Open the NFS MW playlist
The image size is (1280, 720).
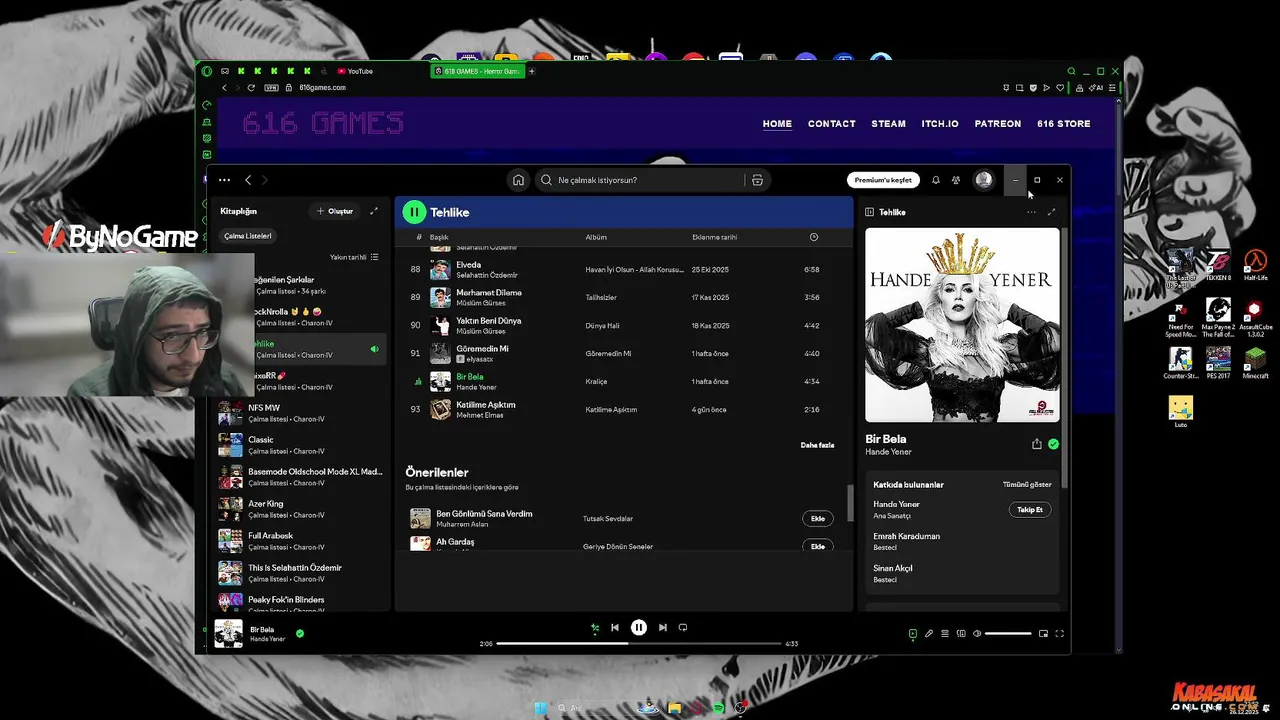301,413
